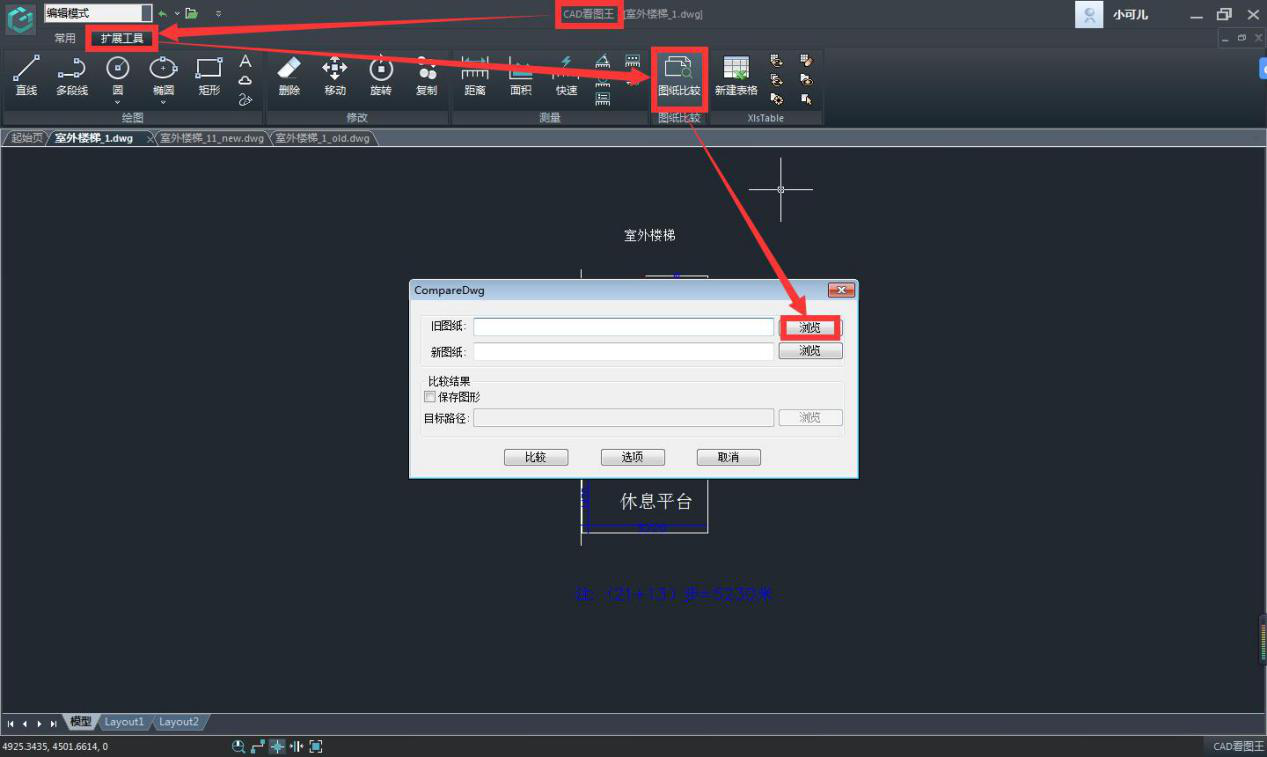Select the 旋转 rotate tool
1267x757 pixels.
(x=381, y=76)
